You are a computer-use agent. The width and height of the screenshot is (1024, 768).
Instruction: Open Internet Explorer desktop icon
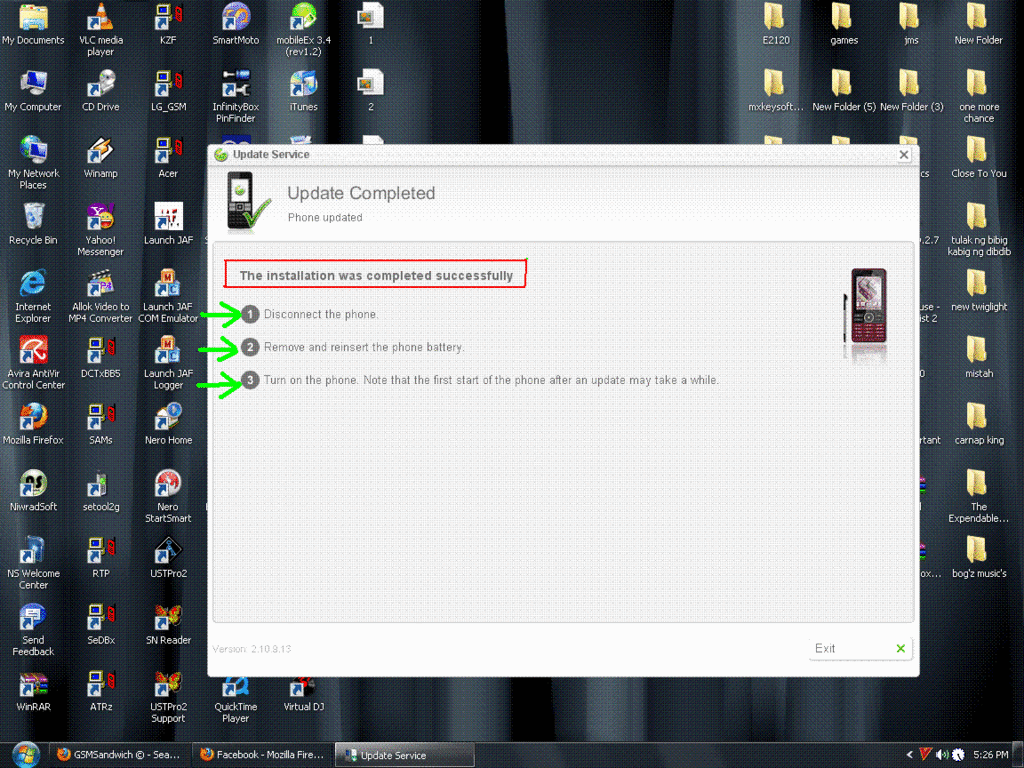33,296
